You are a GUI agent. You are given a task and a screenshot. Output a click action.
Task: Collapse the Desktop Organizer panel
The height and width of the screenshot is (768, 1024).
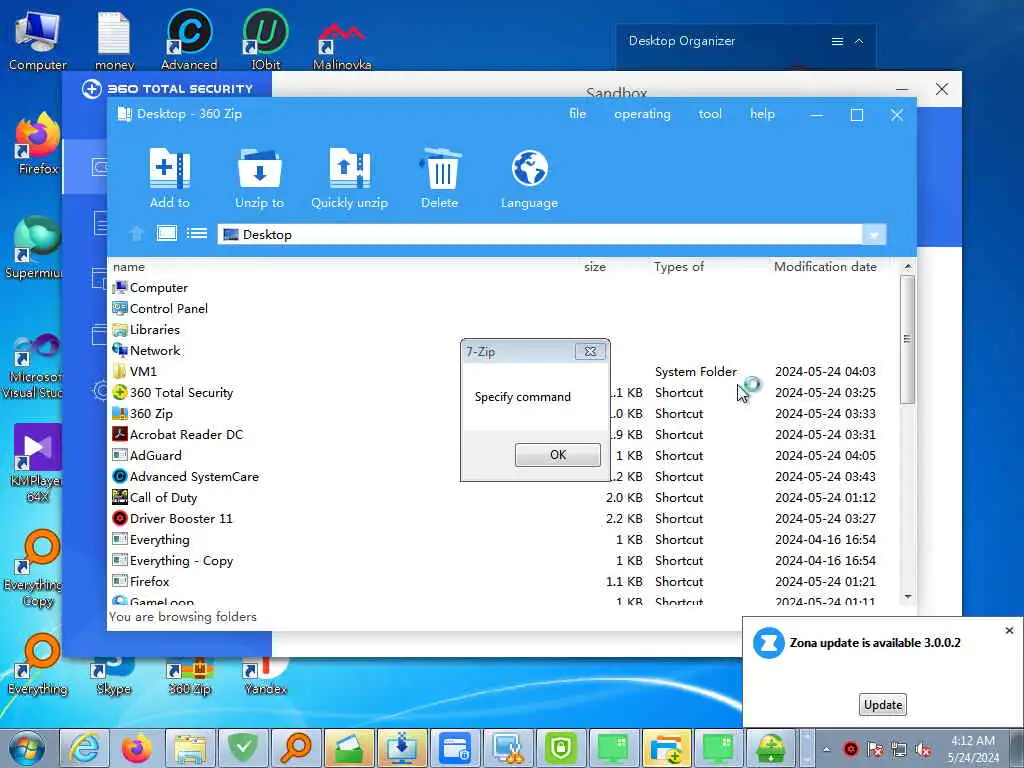pyautogui.click(x=859, y=41)
